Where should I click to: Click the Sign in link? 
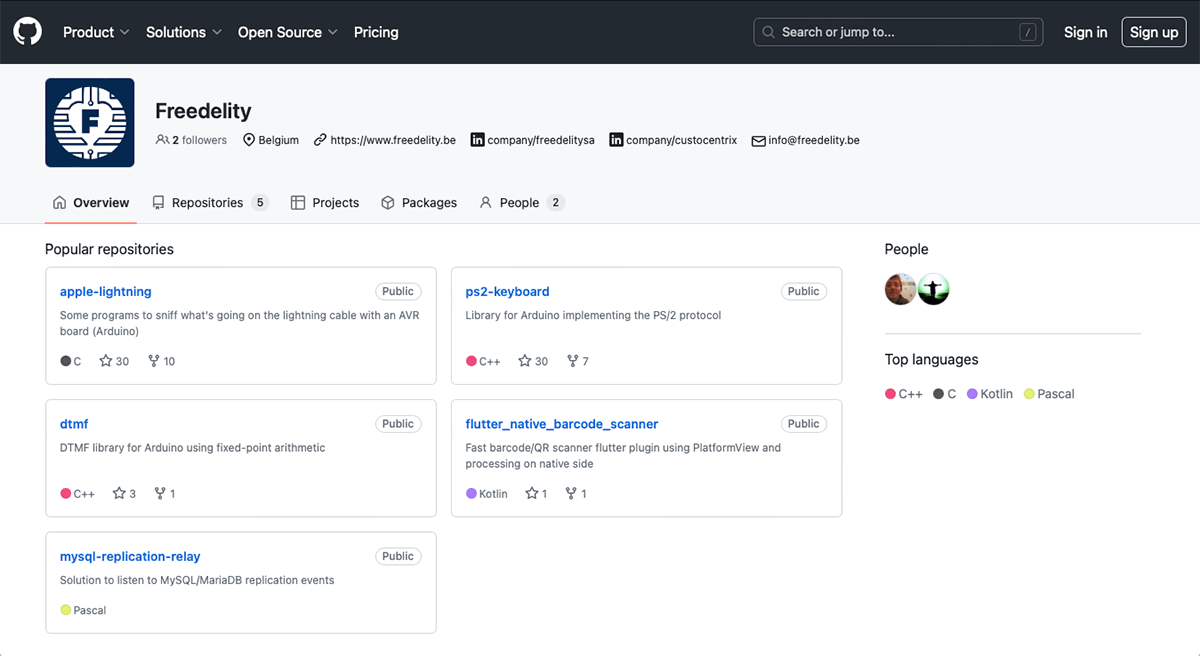[1085, 32]
